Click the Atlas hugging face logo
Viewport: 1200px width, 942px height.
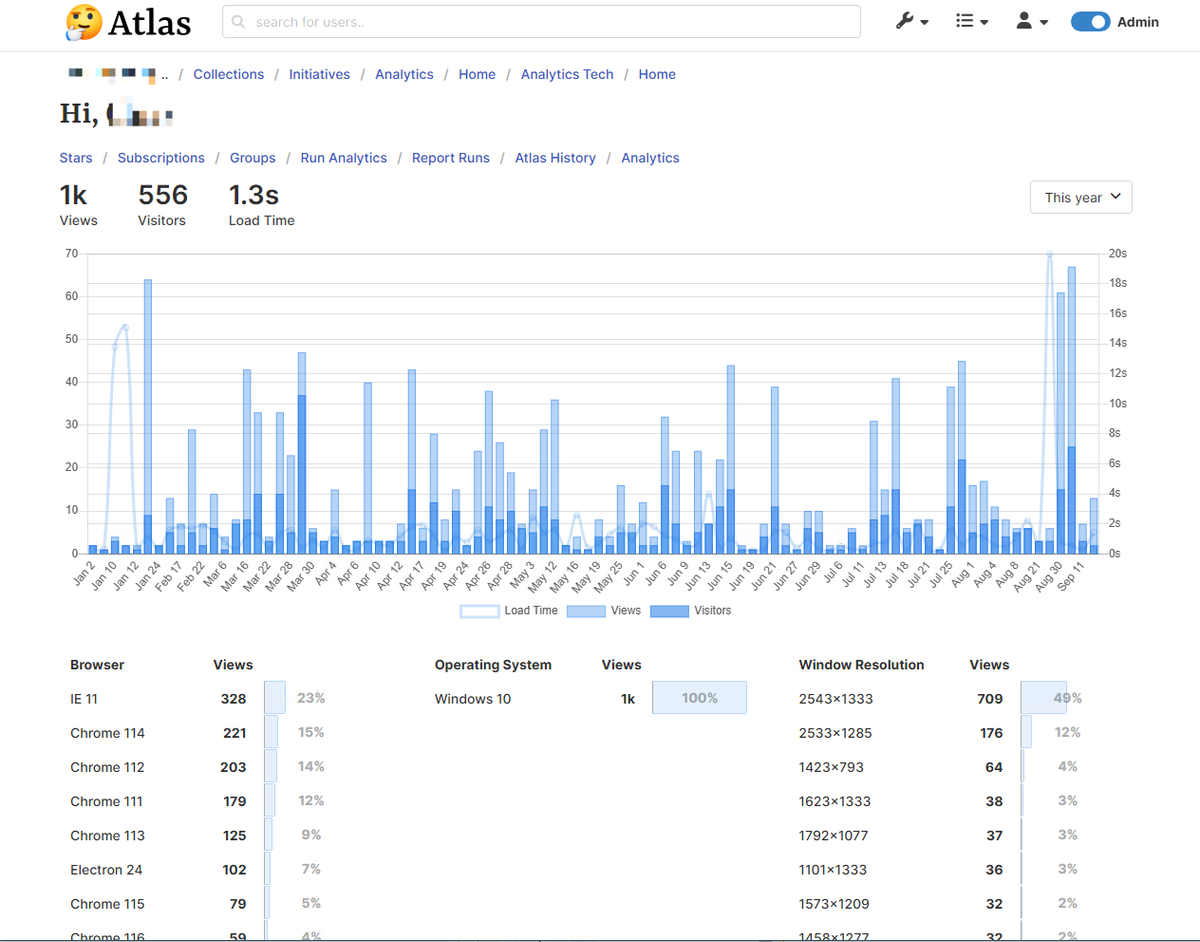(x=85, y=22)
